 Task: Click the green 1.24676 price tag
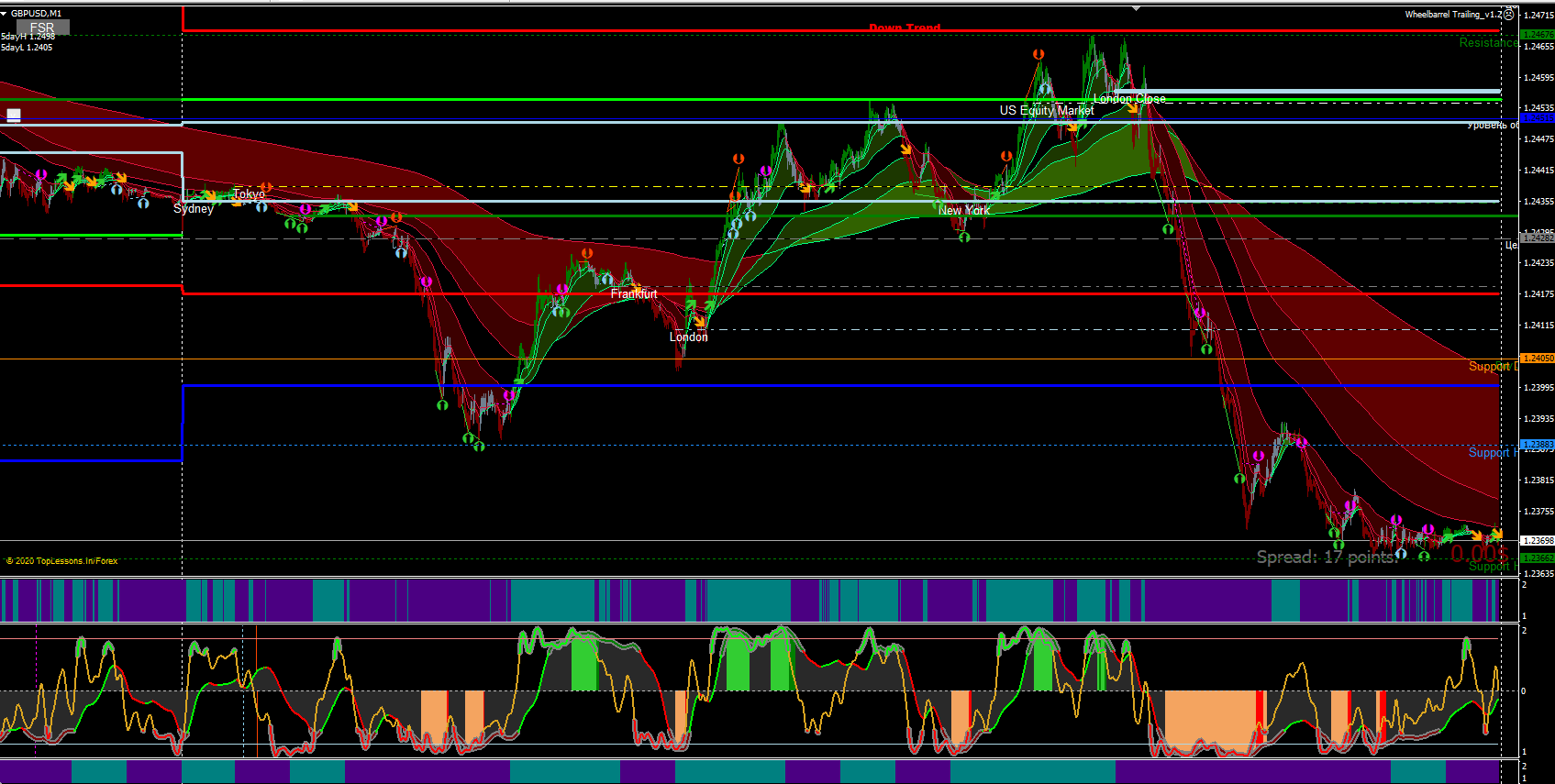tap(1538, 35)
